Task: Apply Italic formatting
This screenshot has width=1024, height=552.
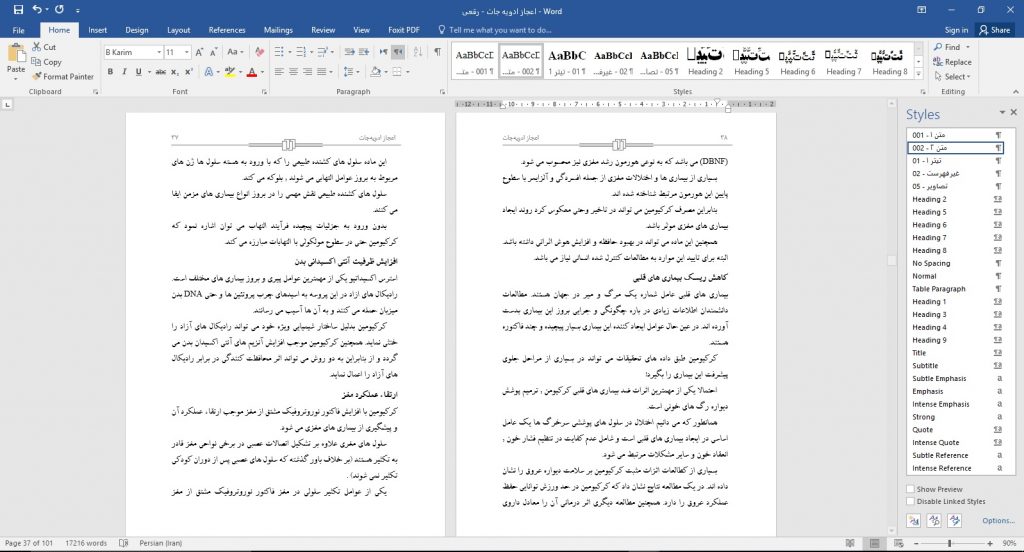Action: pos(124,72)
